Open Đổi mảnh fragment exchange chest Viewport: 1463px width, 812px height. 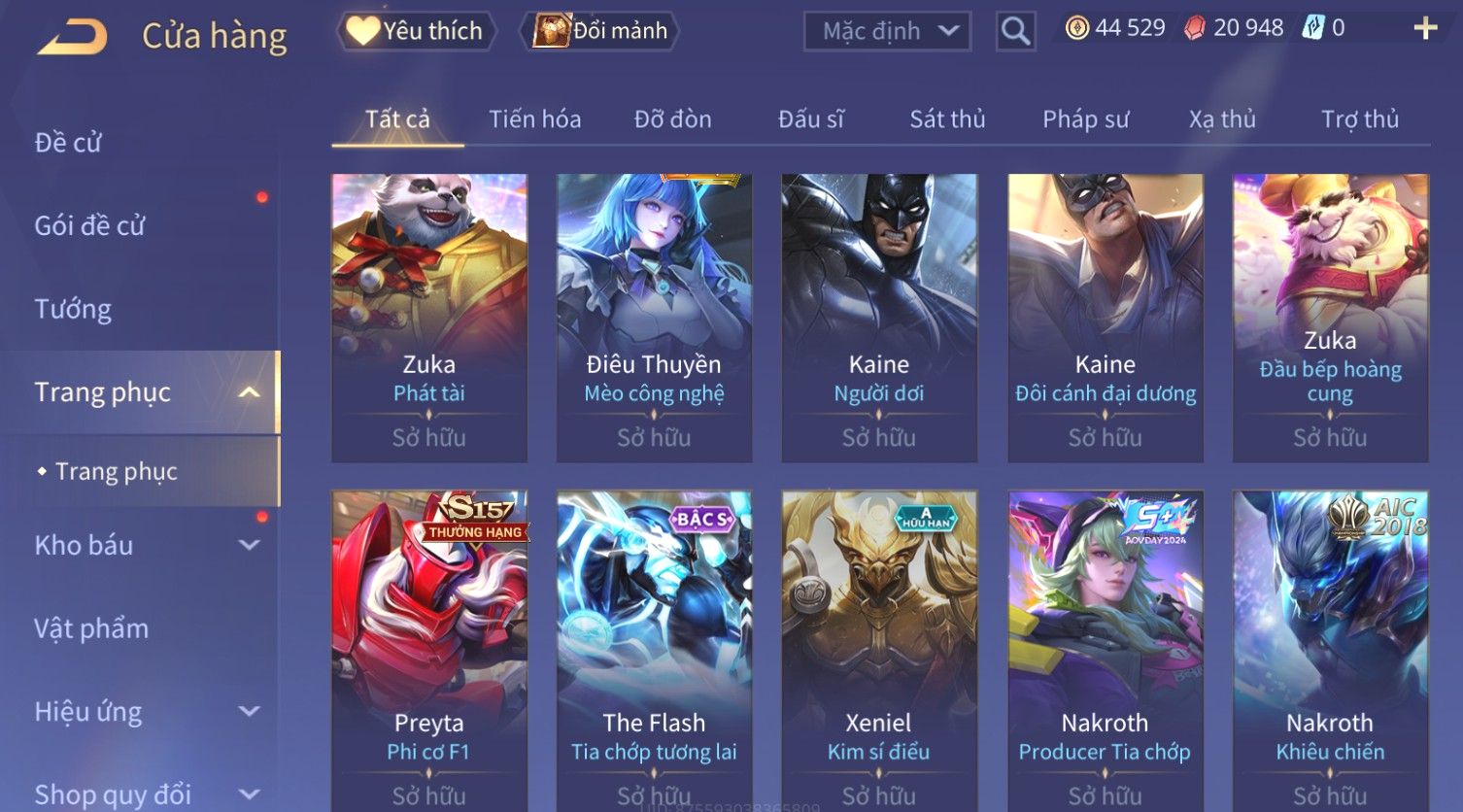599,31
